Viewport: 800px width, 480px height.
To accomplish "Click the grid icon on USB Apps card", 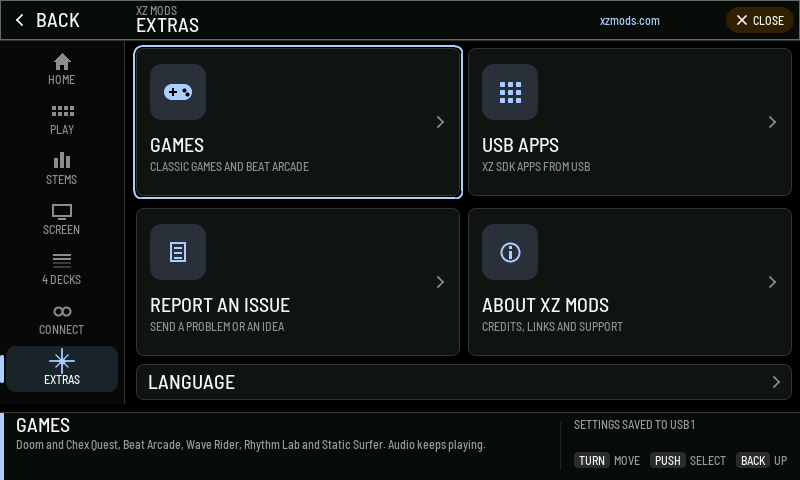I will pos(510,92).
